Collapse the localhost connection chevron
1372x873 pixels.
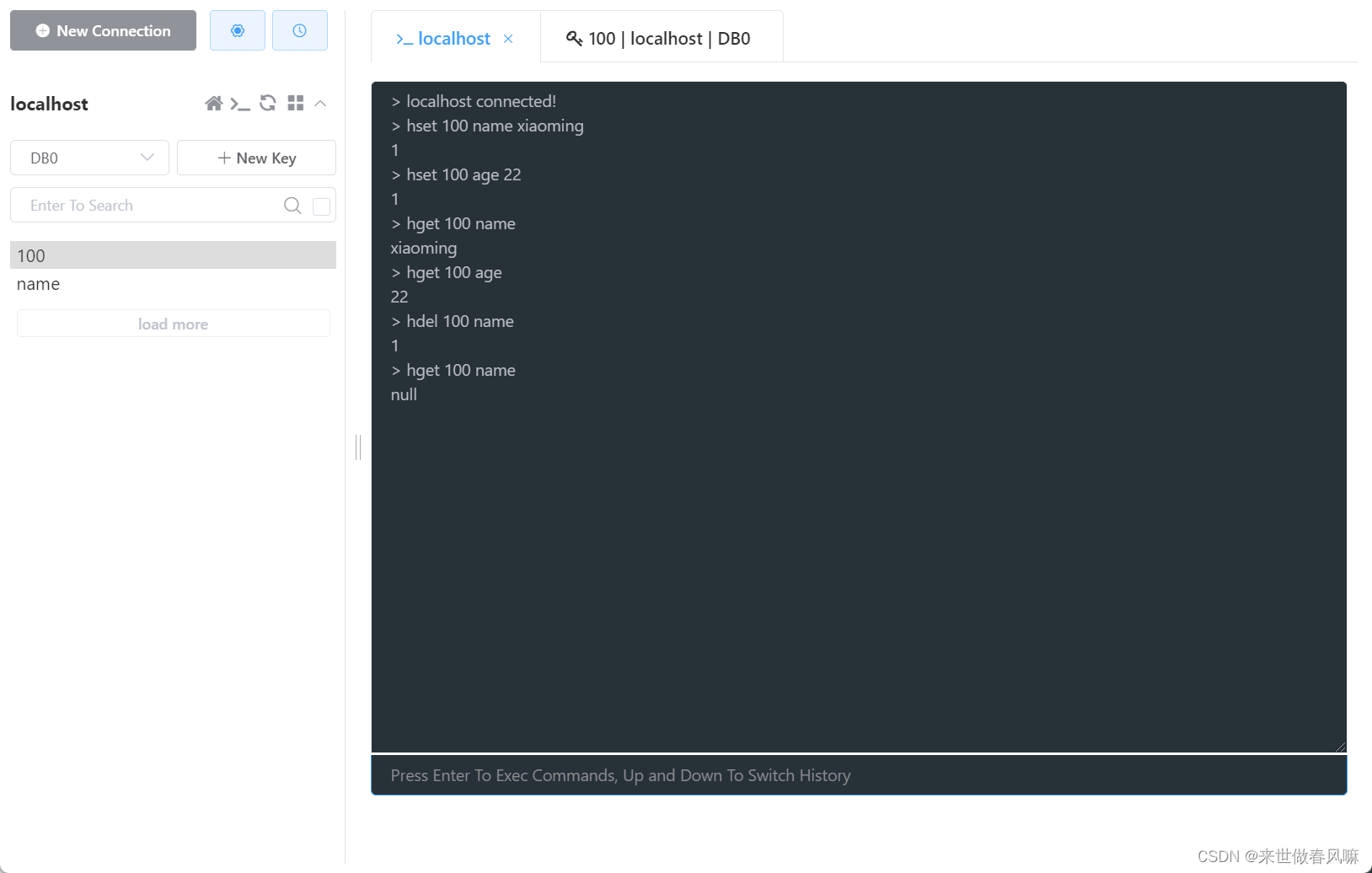pos(320,103)
